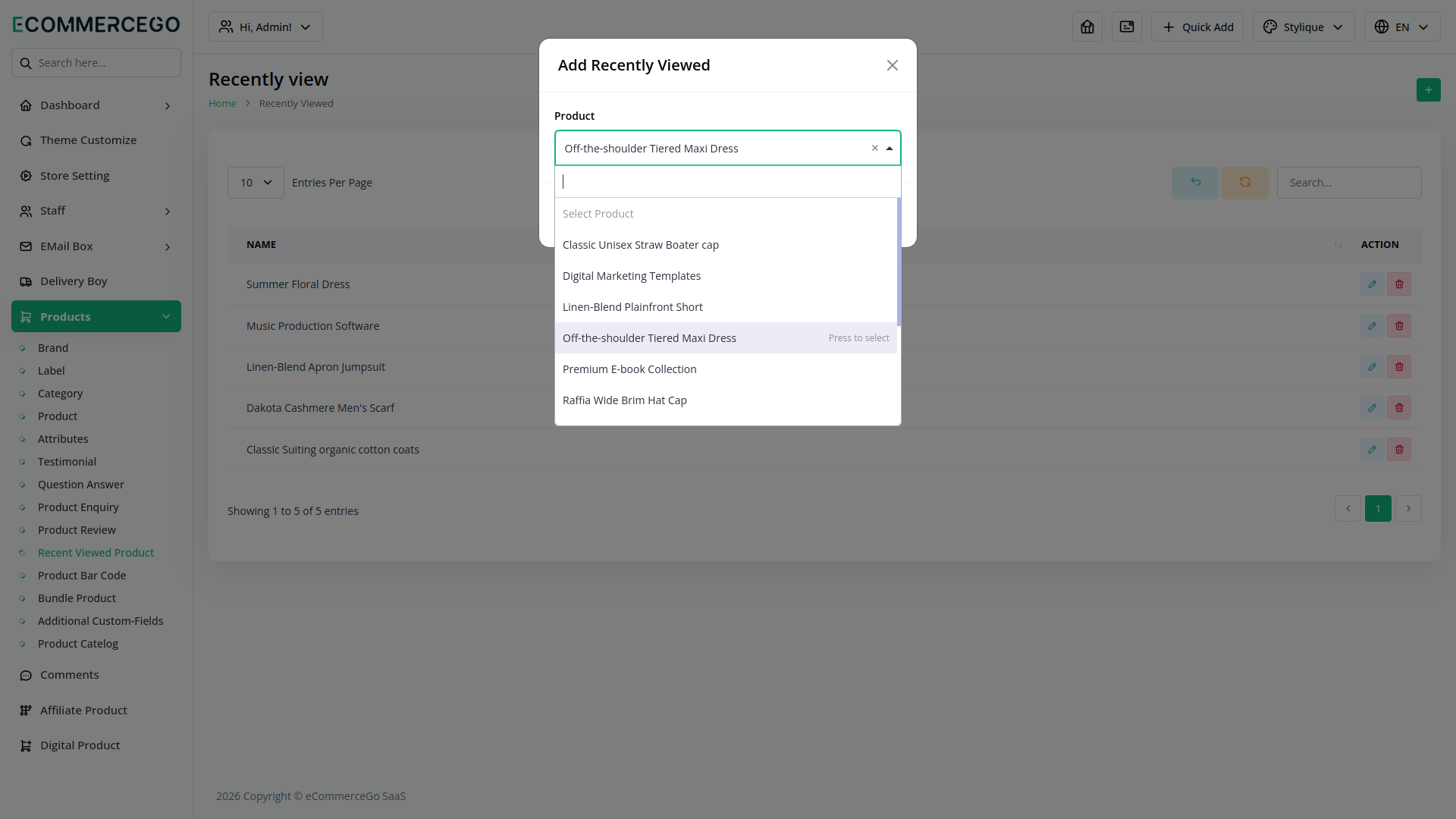Select Off-the-shoulder Tiered Maxi Dress option
The image size is (1456, 819).
tap(726, 338)
